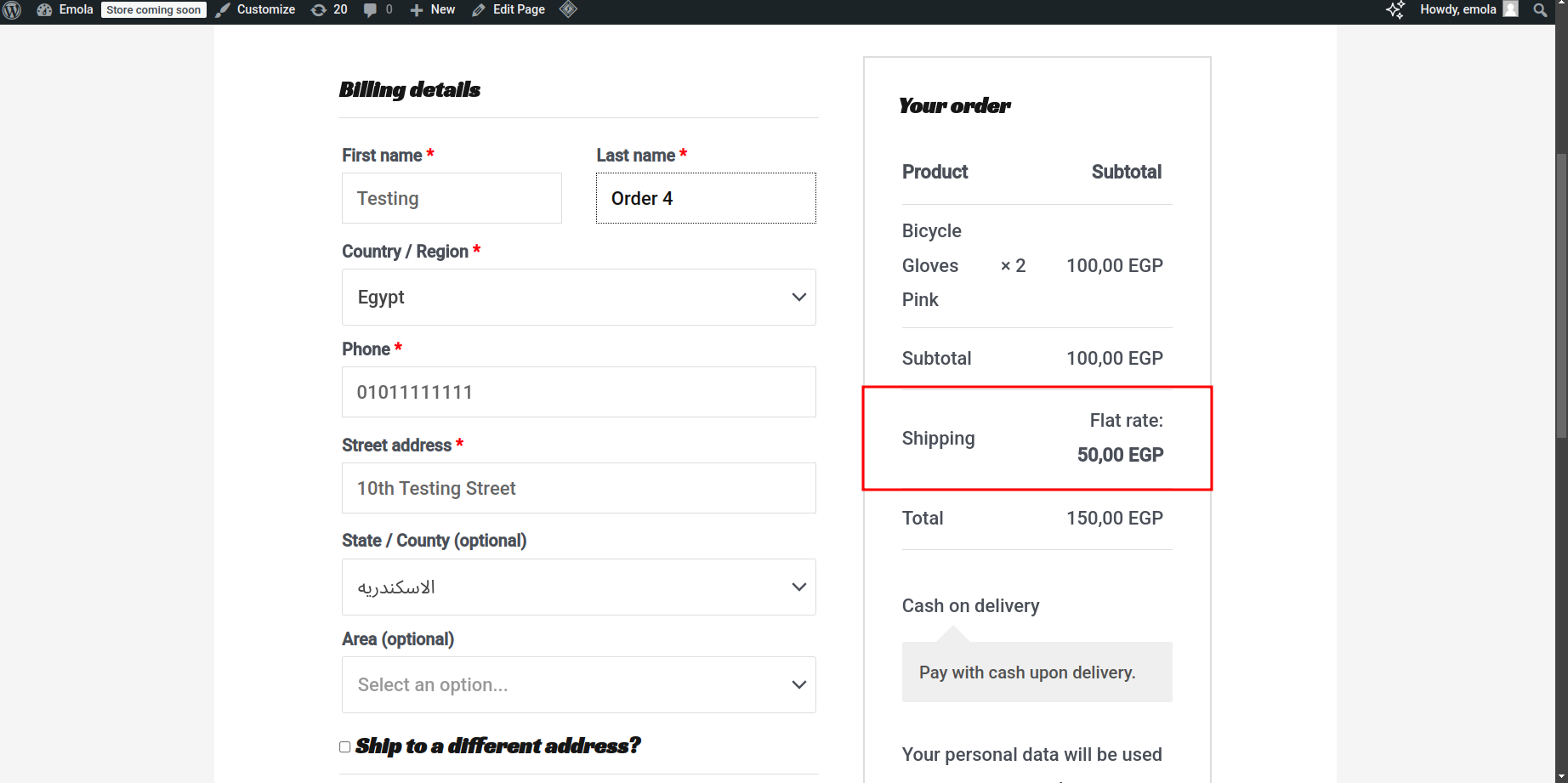Click the user avatar icon
1568x783 pixels.
point(1510,9)
